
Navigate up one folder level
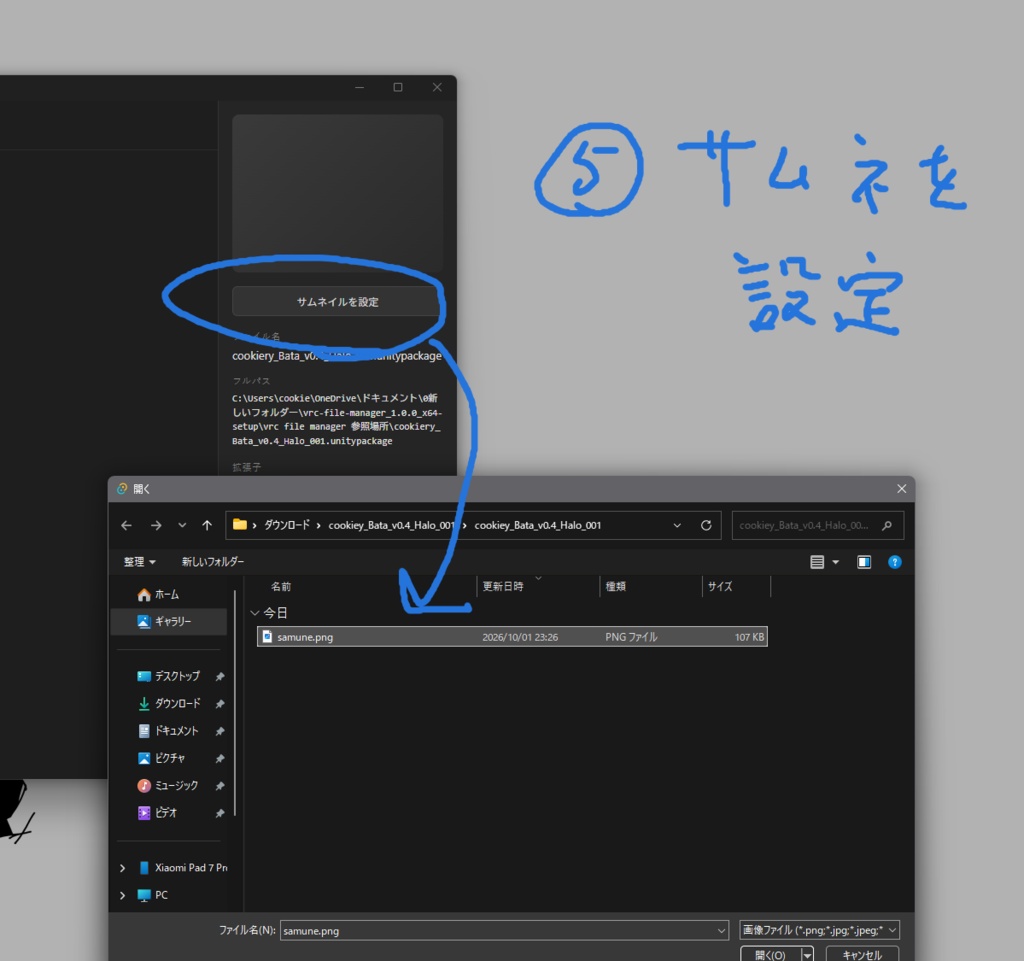pyautogui.click(x=207, y=526)
